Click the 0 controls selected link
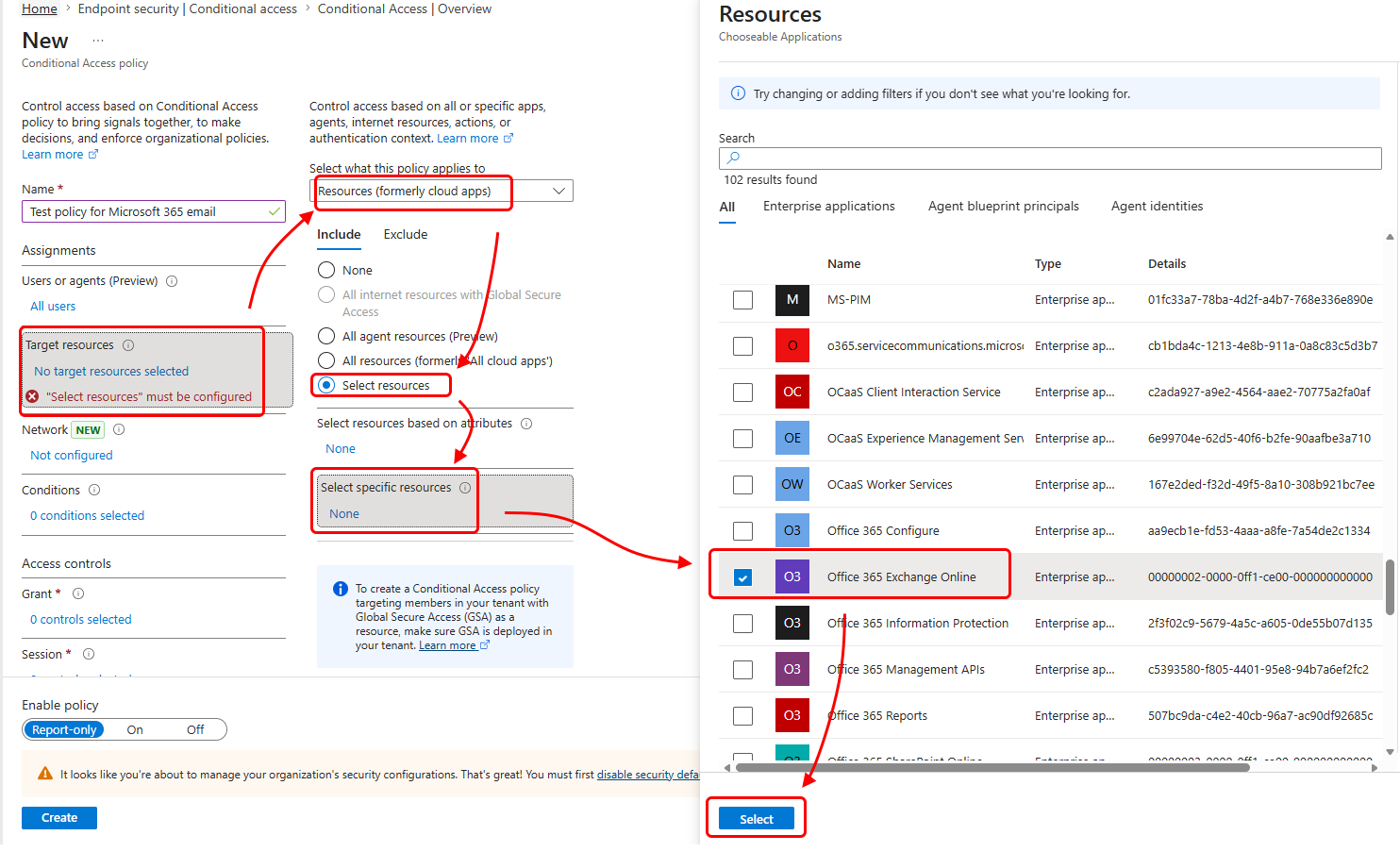The image size is (1400, 852). (x=80, y=619)
